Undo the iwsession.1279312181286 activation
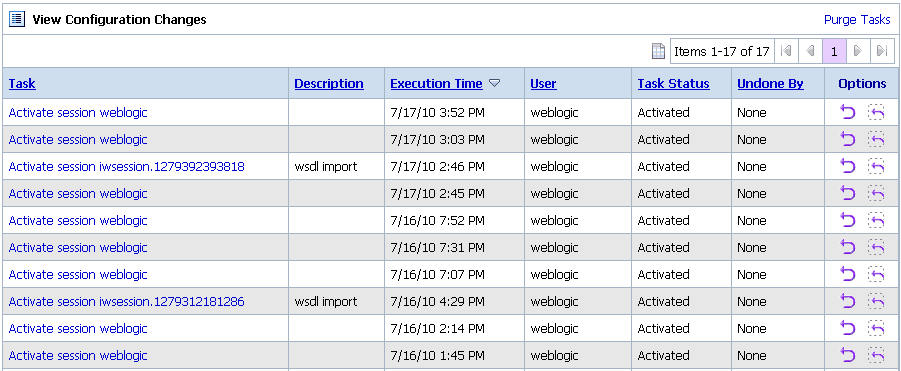Image resolution: width=901 pixels, height=371 pixels. [848, 302]
